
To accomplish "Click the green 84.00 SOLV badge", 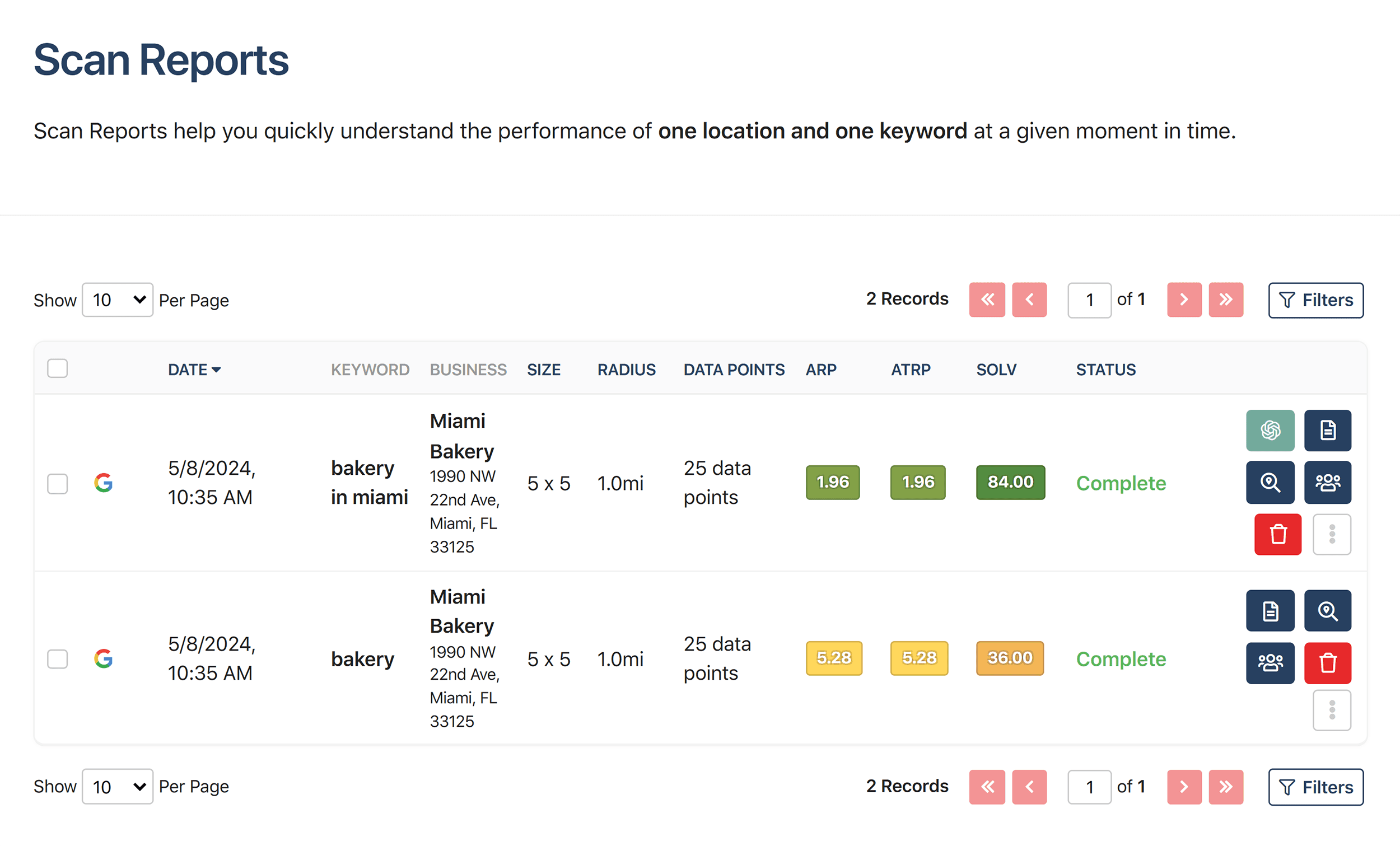I will point(1010,482).
